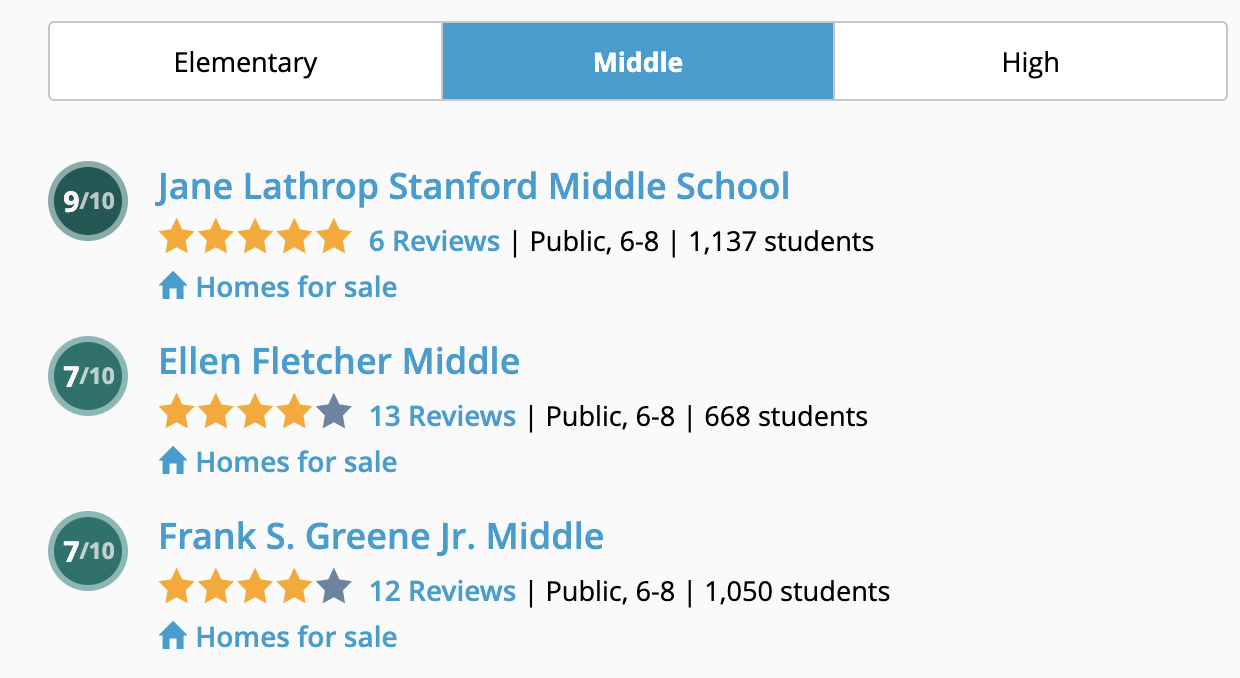The image size is (1240, 678).
Task: Open Ellen Fletcher Middle school page
Action: (339, 360)
